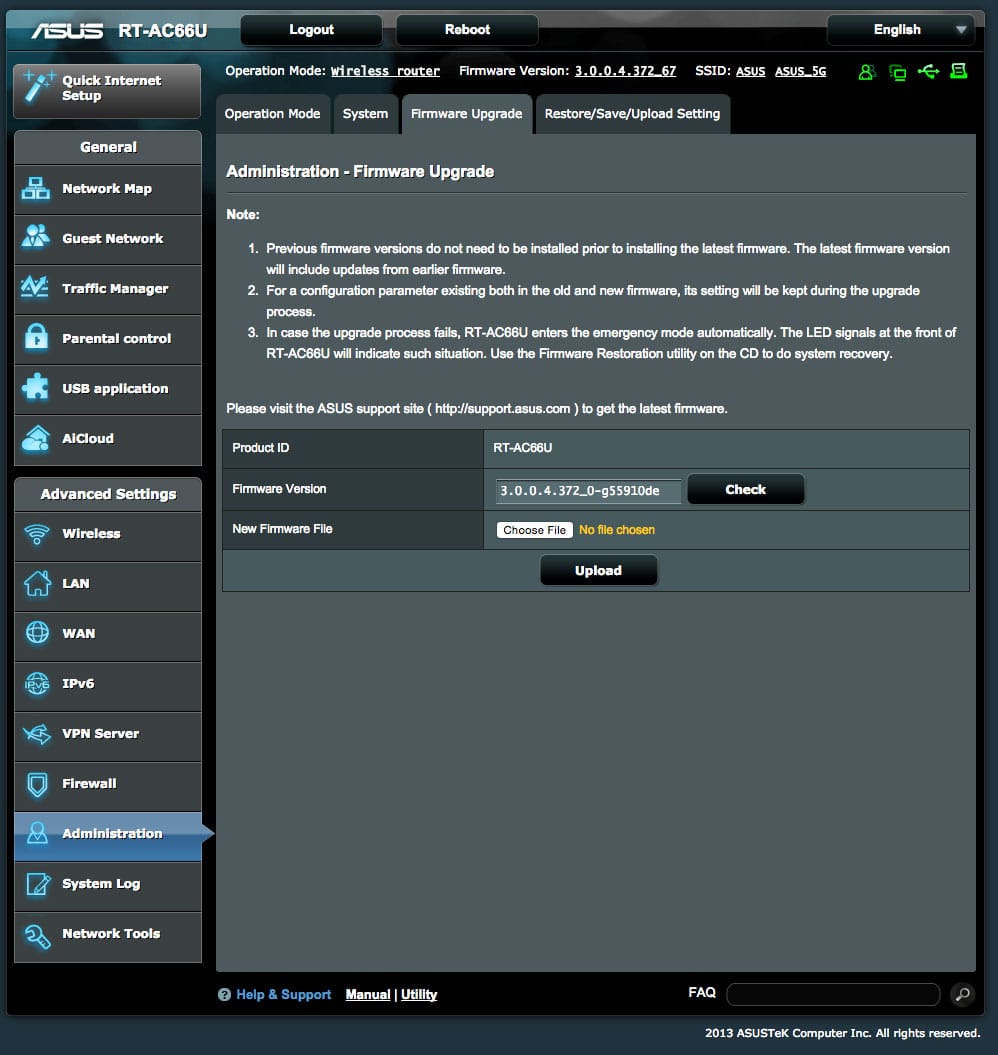Click the green printer status icon
The height and width of the screenshot is (1055, 998).
click(958, 71)
